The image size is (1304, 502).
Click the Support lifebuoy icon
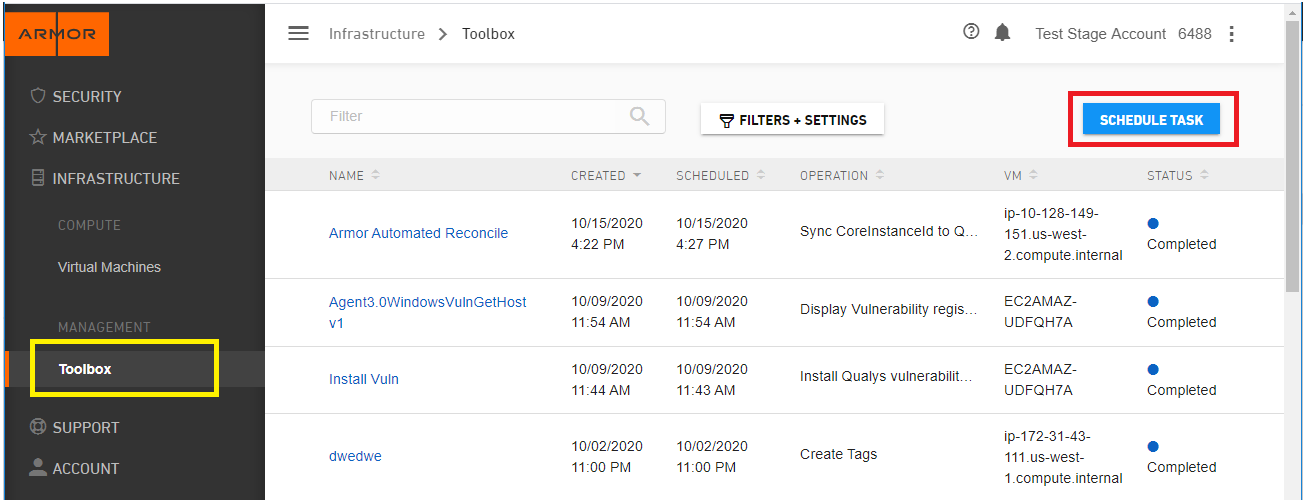click(38, 427)
